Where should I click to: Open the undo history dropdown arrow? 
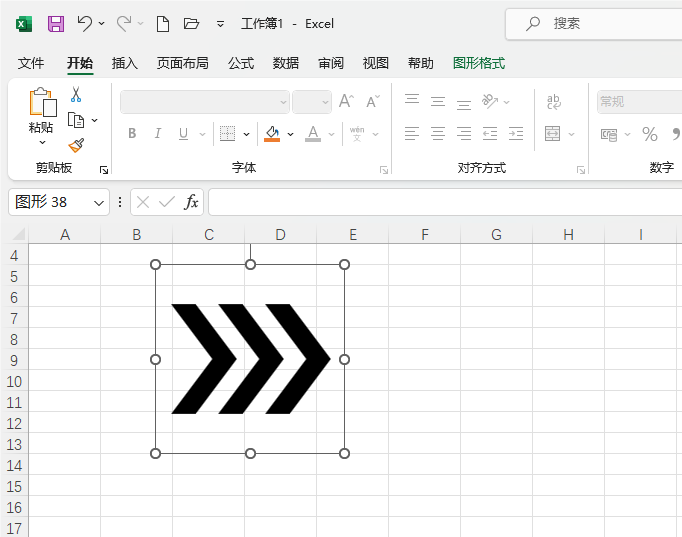click(101, 23)
